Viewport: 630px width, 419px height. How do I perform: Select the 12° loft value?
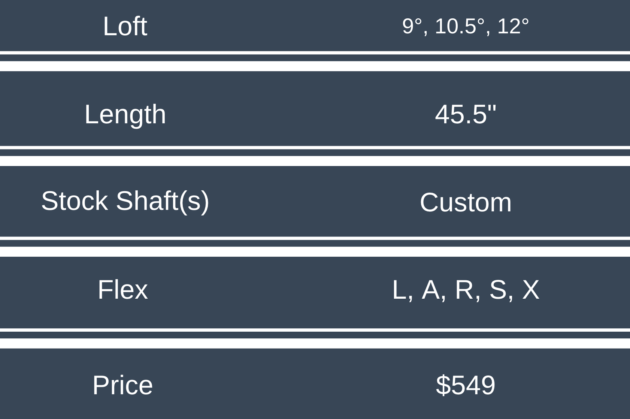pos(510,27)
